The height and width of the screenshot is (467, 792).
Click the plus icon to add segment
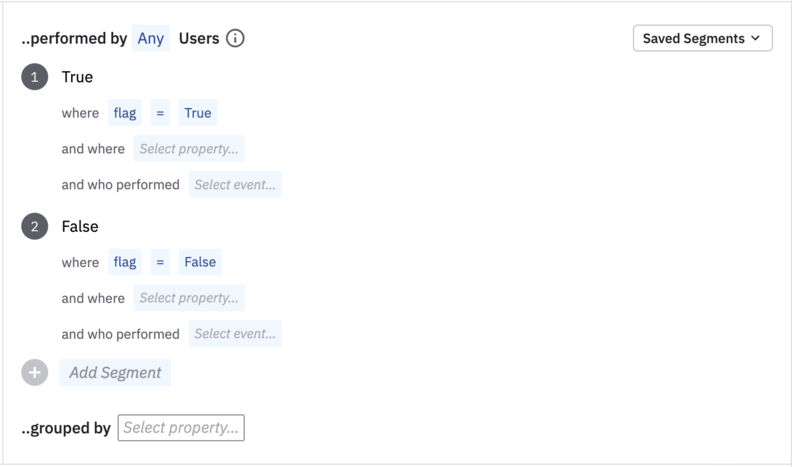pos(35,373)
